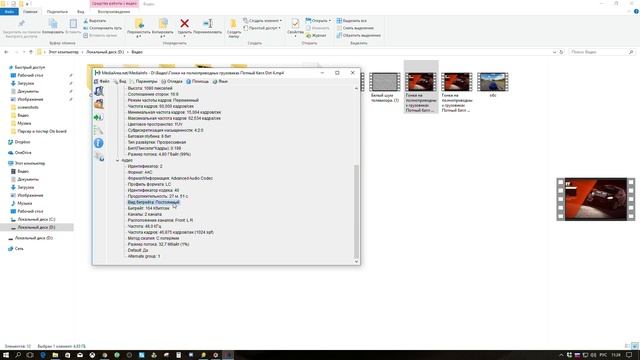Open Создать элемент dropdown
Screen dimensions: 640x360
click(x=263, y=21)
